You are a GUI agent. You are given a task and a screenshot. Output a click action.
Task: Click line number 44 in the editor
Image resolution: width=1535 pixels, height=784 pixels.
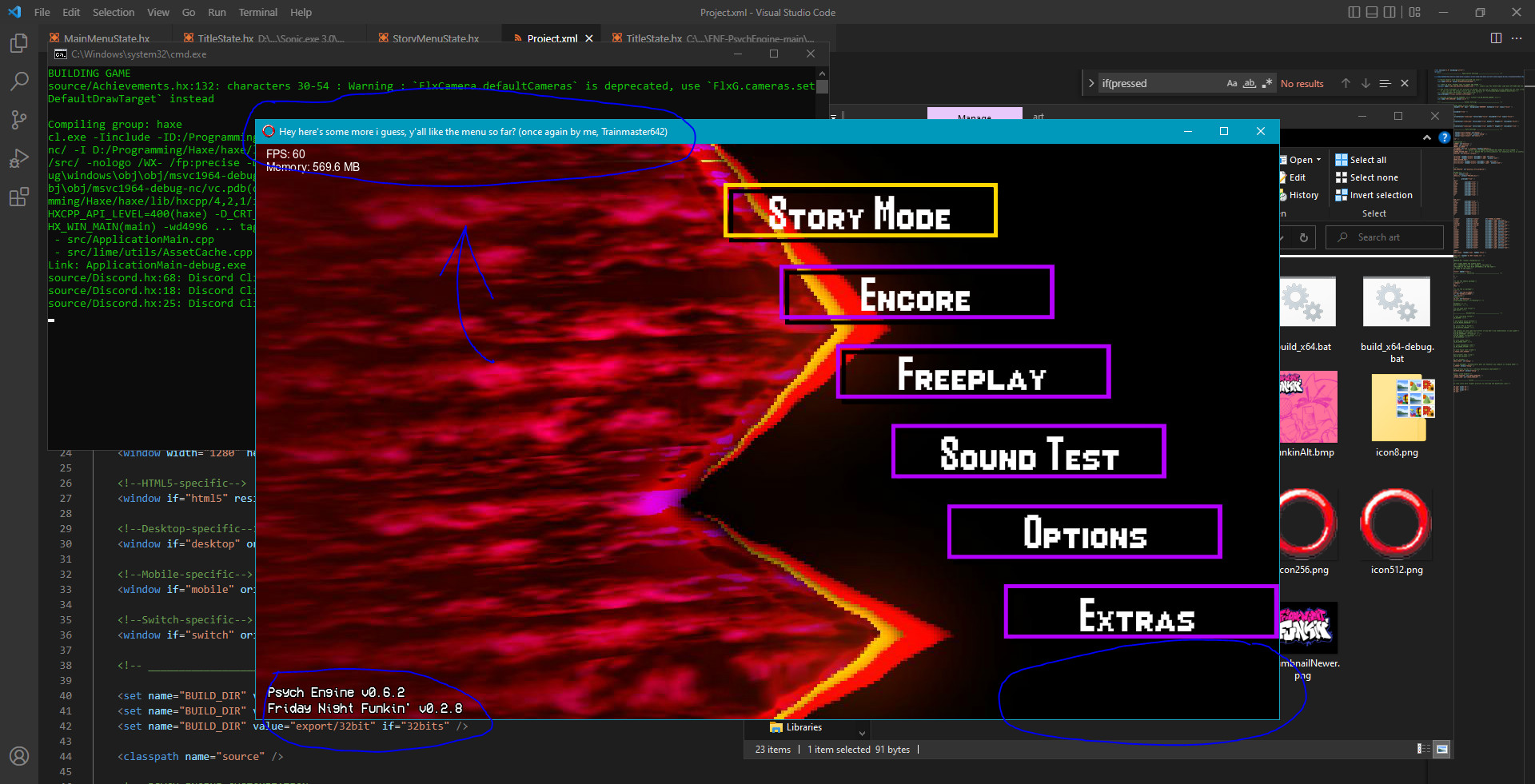click(x=66, y=756)
